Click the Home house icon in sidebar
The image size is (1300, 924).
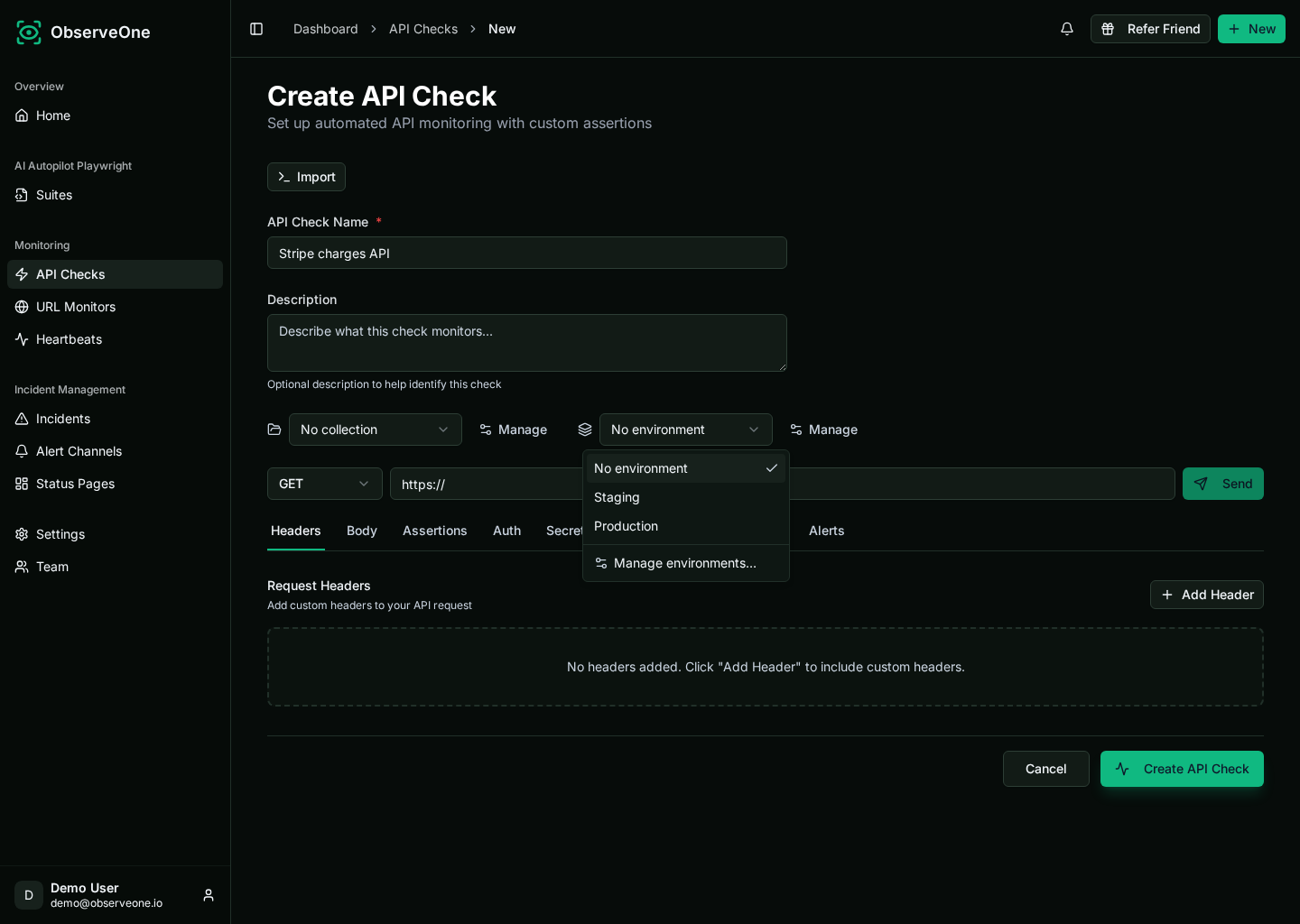point(22,115)
